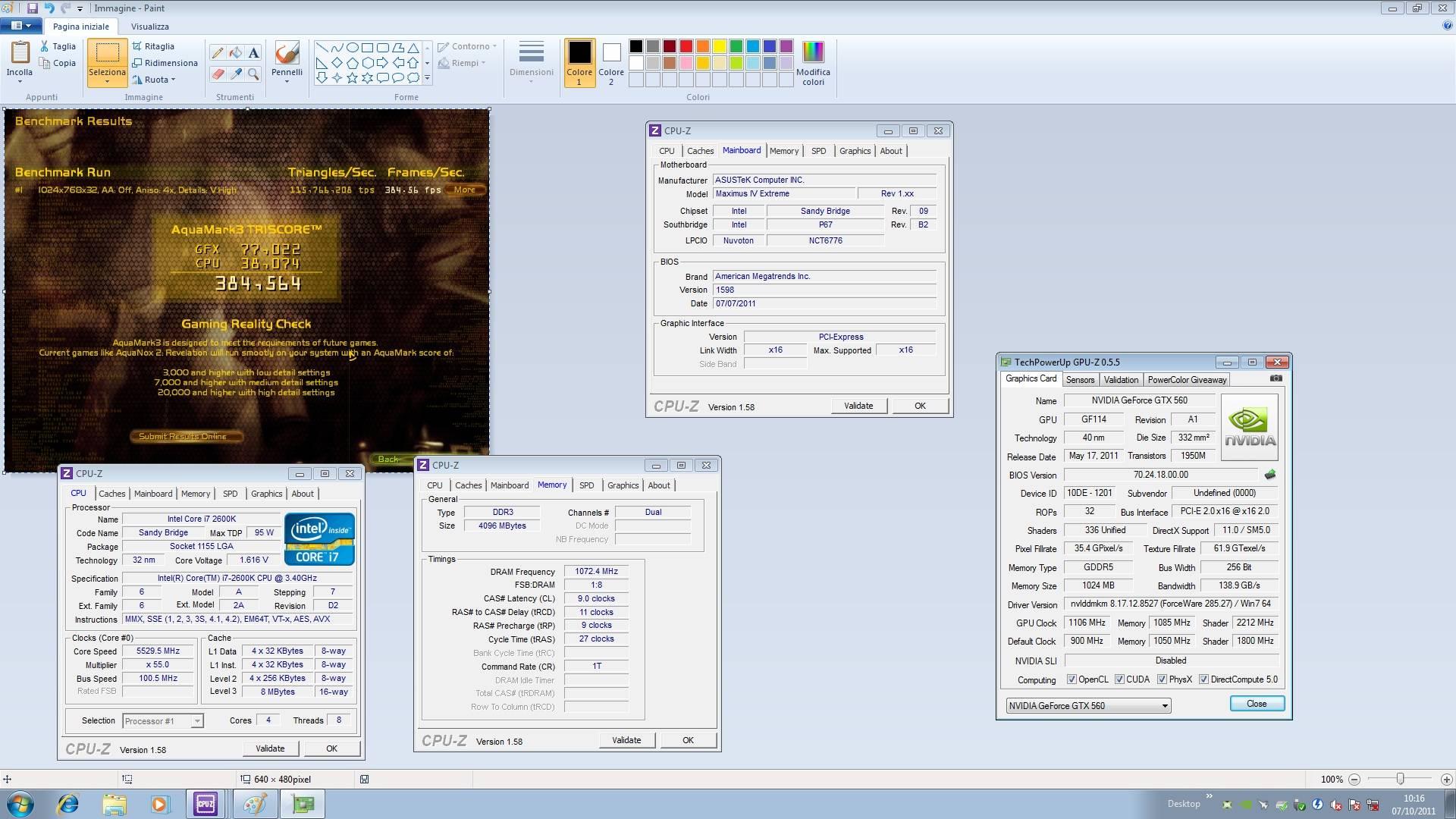Click the CPU-Z taskbar button
Image resolution: width=1456 pixels, height=819 pixels.
point(206,804)
